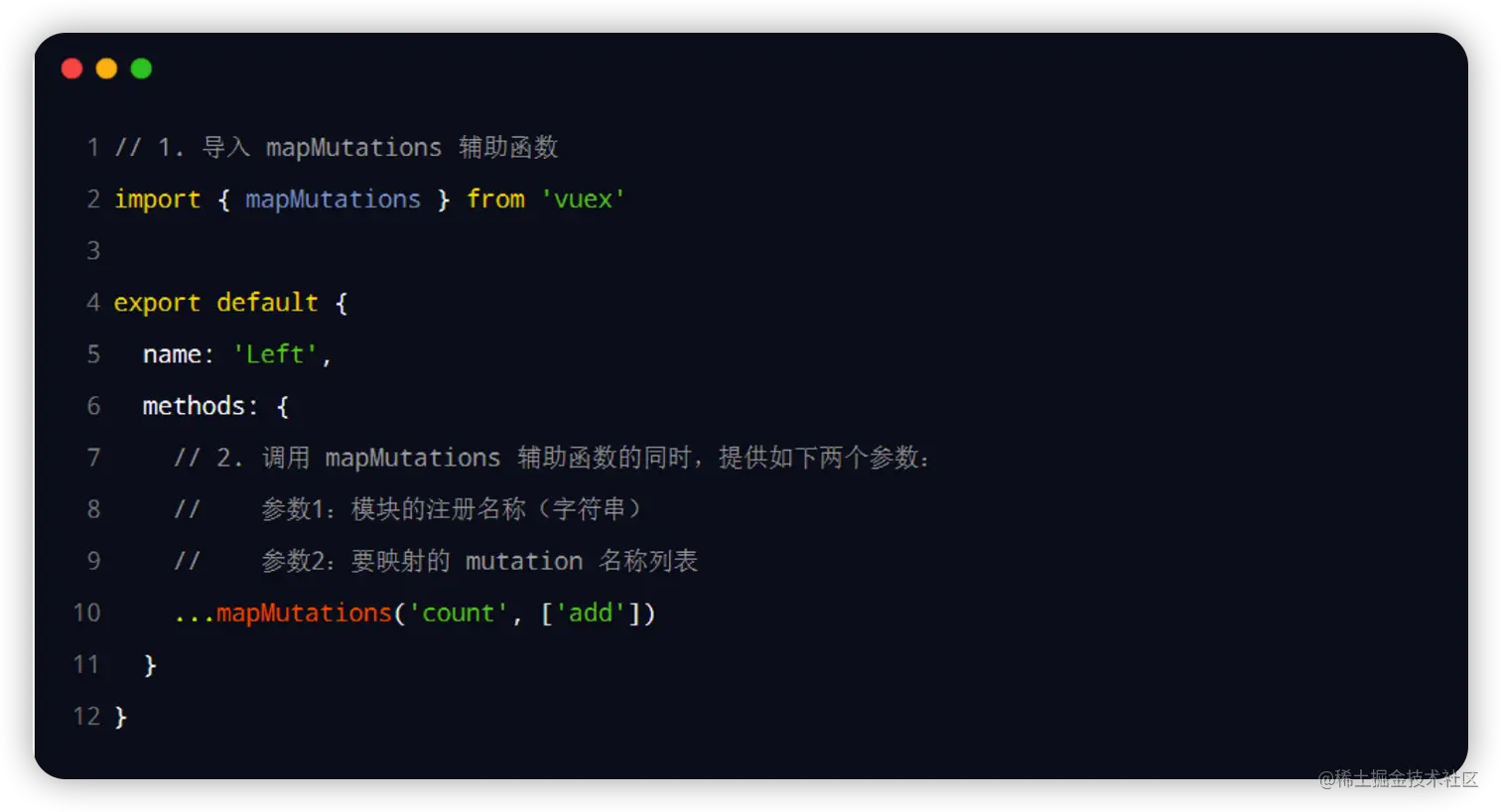Click the 'add' string in the array
The height and width of the screenshot is (812, 1501).
[x=591, y=613]
